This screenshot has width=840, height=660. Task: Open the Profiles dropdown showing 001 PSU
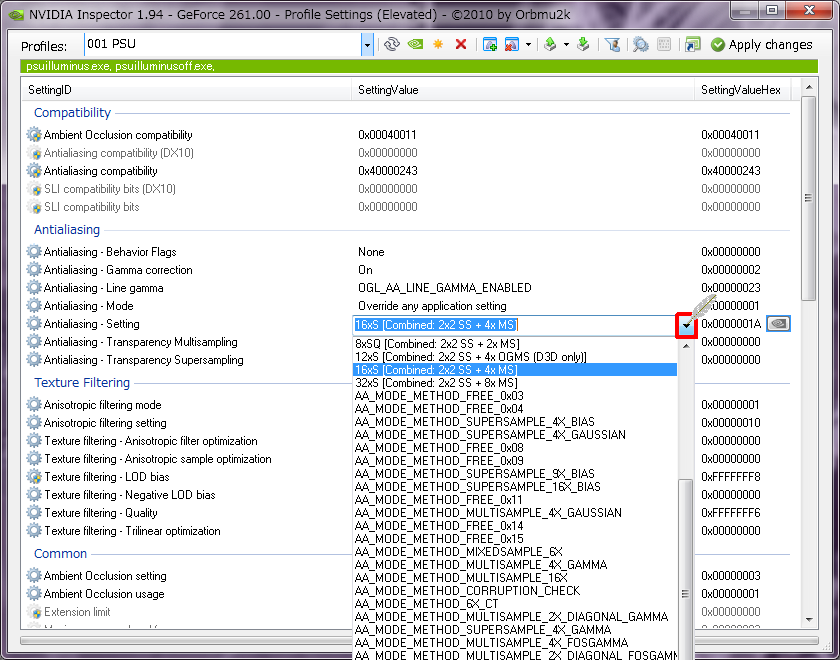(x=367, y=45)
